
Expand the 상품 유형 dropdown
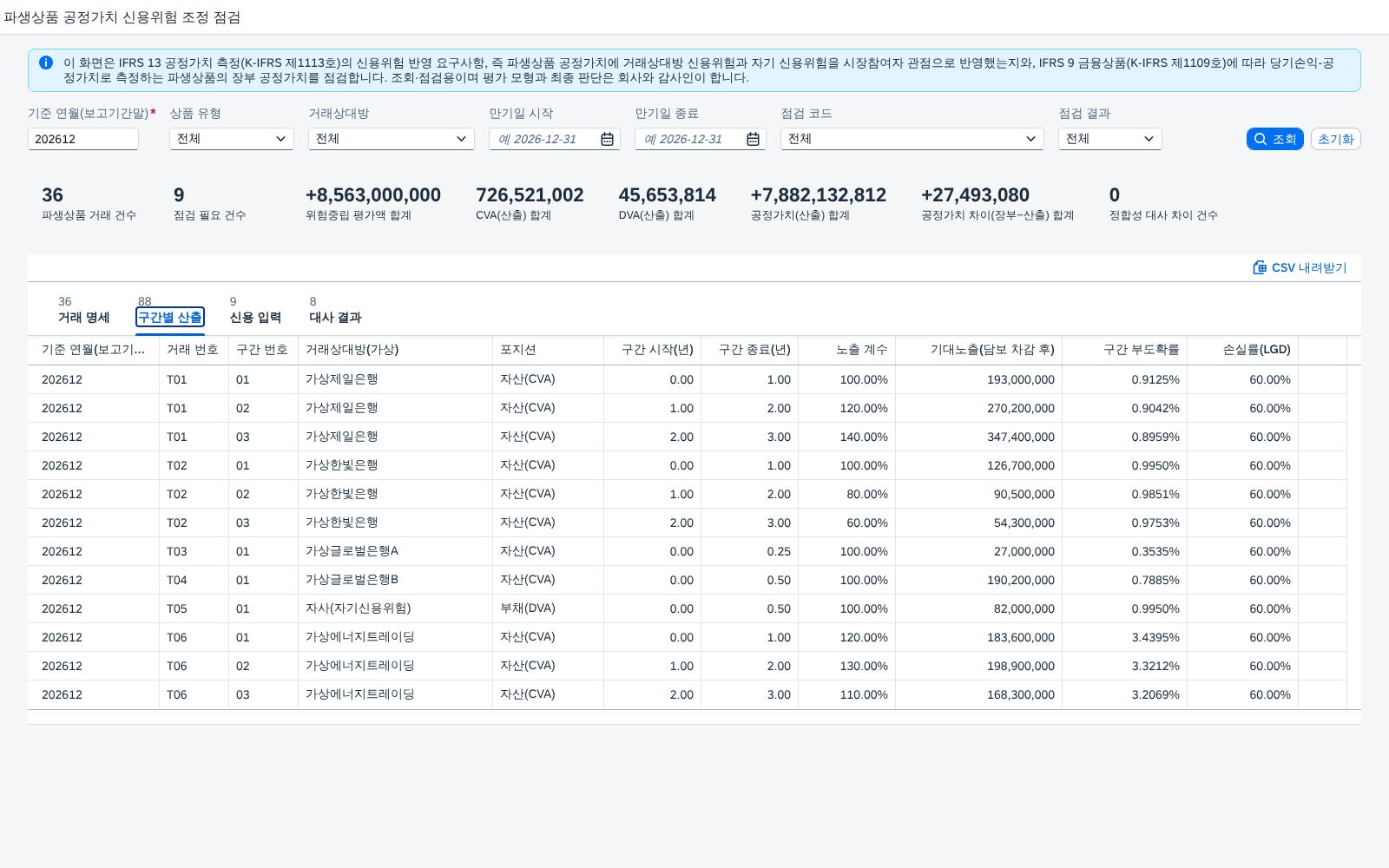280,139
